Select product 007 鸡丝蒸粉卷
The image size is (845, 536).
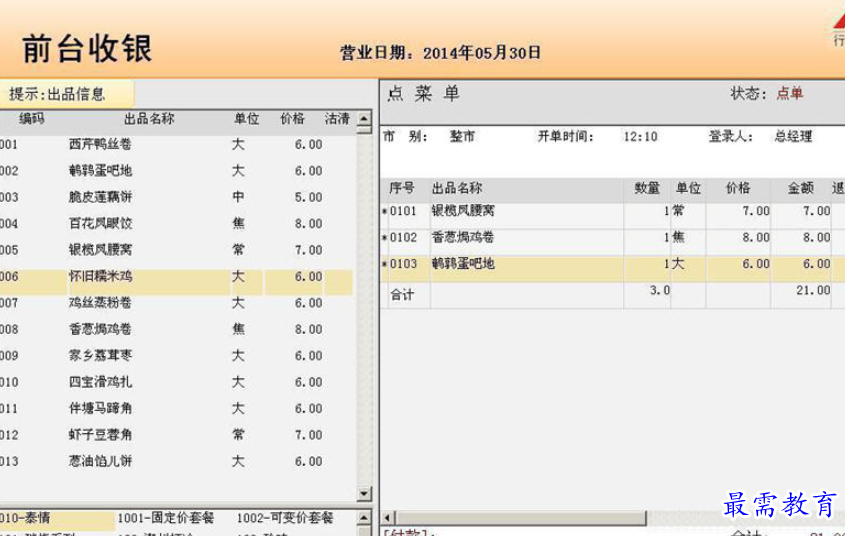tap(177, 303)
